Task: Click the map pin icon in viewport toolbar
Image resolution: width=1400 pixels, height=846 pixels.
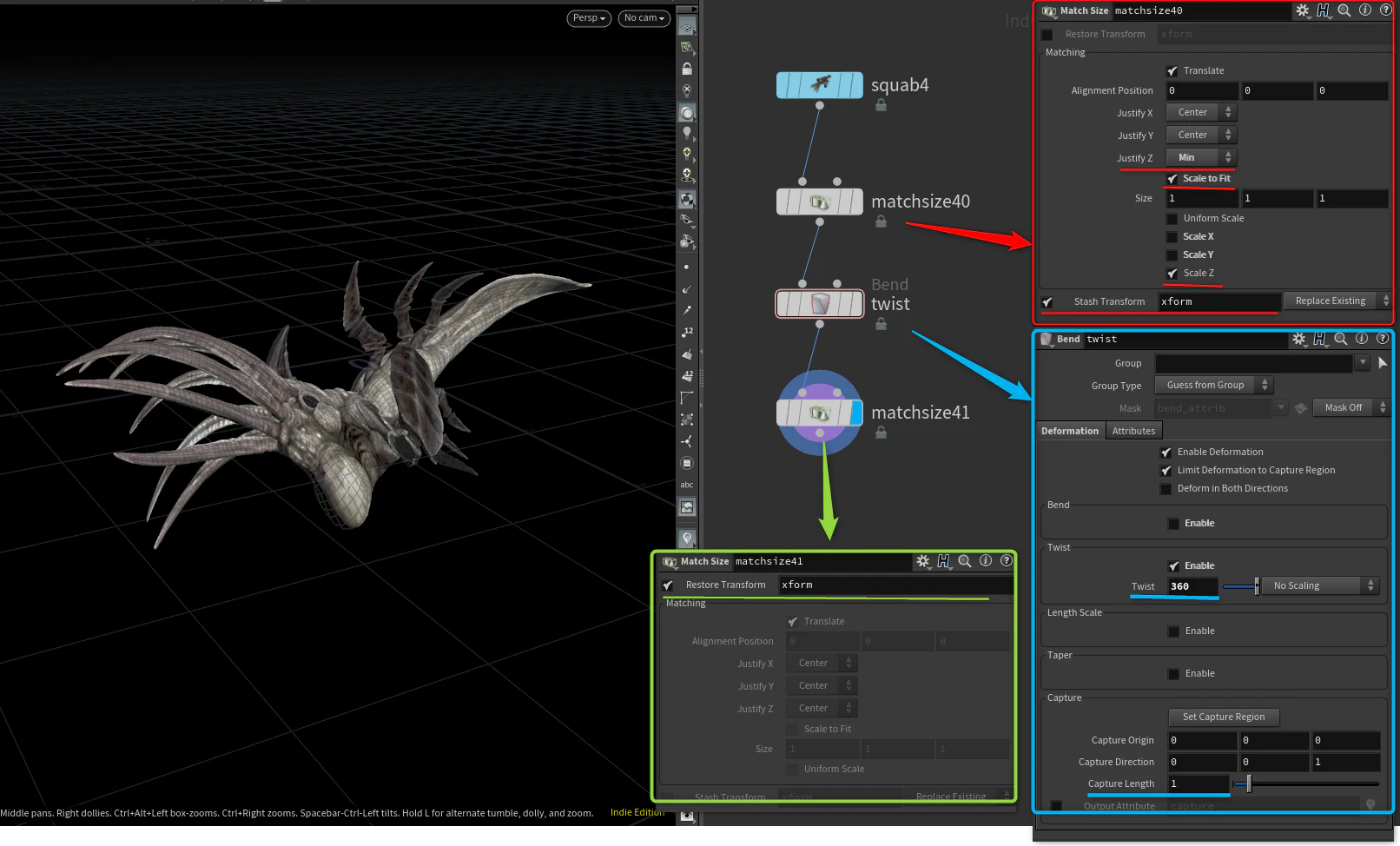Action: [x=687, y=539]
